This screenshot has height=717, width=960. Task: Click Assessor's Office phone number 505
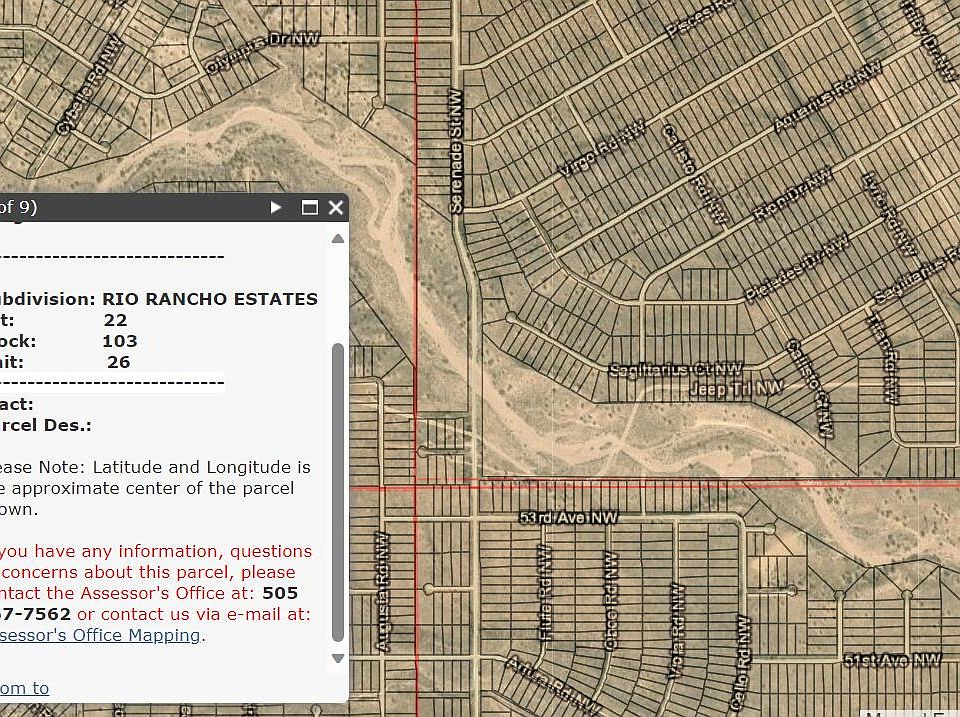pos(280,593)
